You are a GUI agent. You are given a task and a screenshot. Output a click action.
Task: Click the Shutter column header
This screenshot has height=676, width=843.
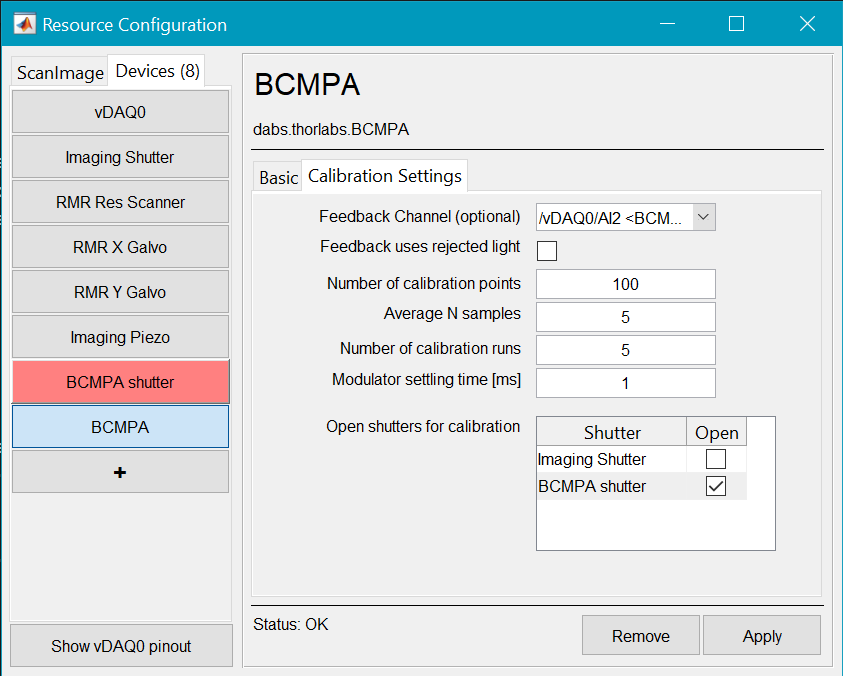pos(612,433)
